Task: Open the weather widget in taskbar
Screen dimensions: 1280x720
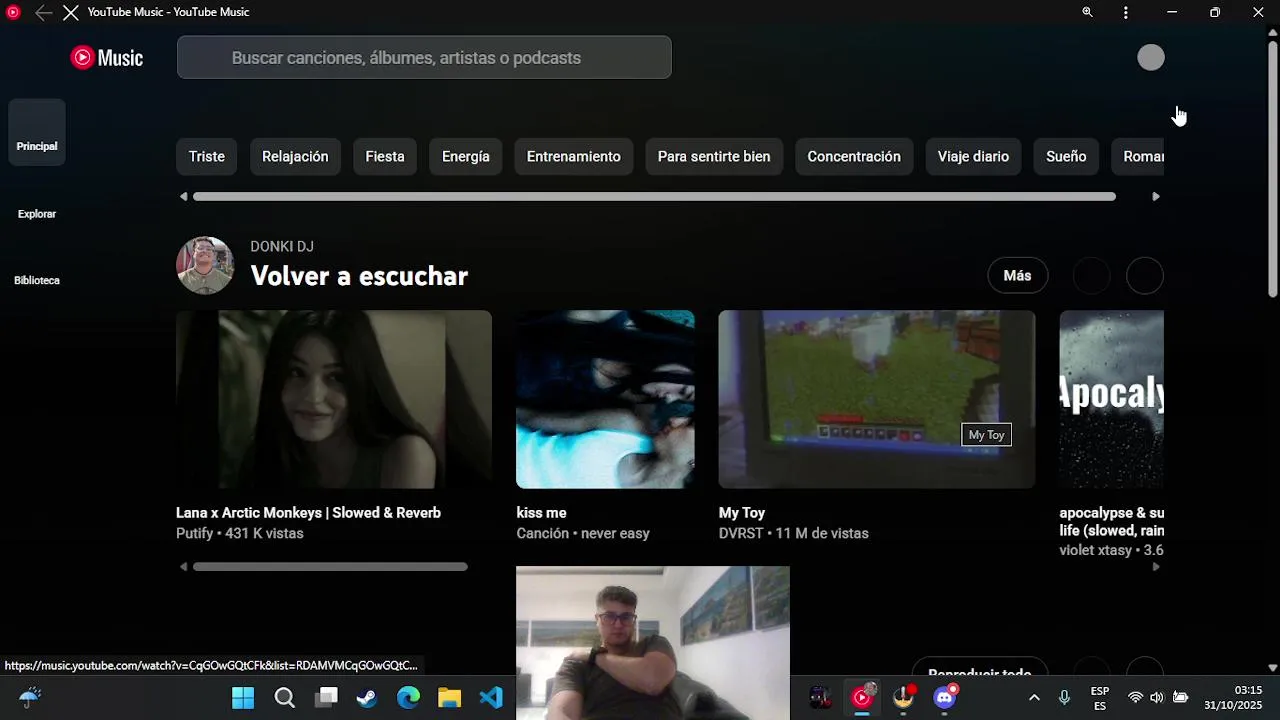Action: (x=30, y=698)
